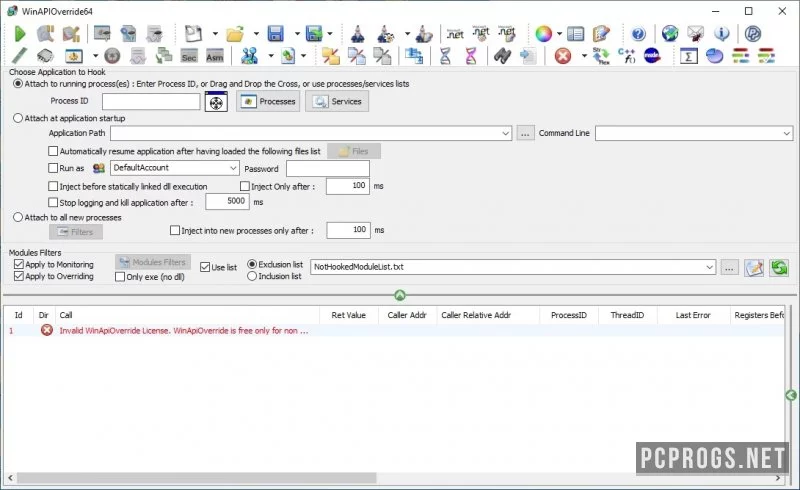Select the Inclusion list radio button

pos(252,276)
